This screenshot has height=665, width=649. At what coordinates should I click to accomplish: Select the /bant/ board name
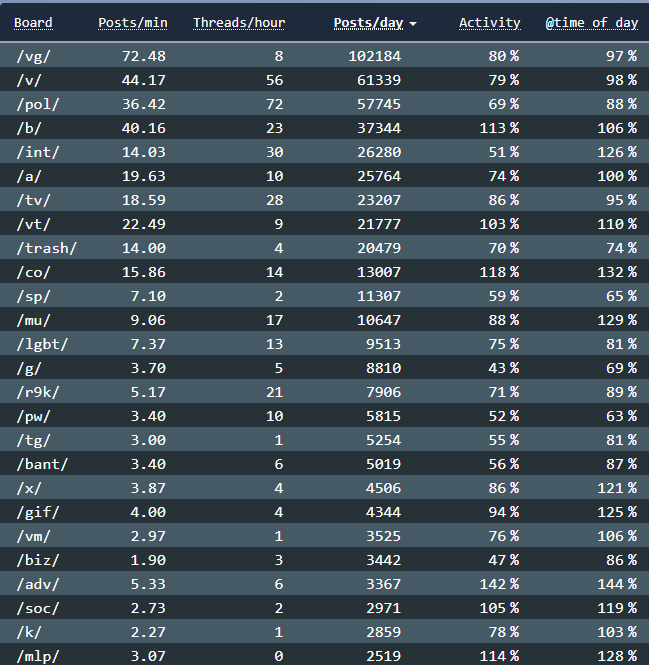click(42, 464)
